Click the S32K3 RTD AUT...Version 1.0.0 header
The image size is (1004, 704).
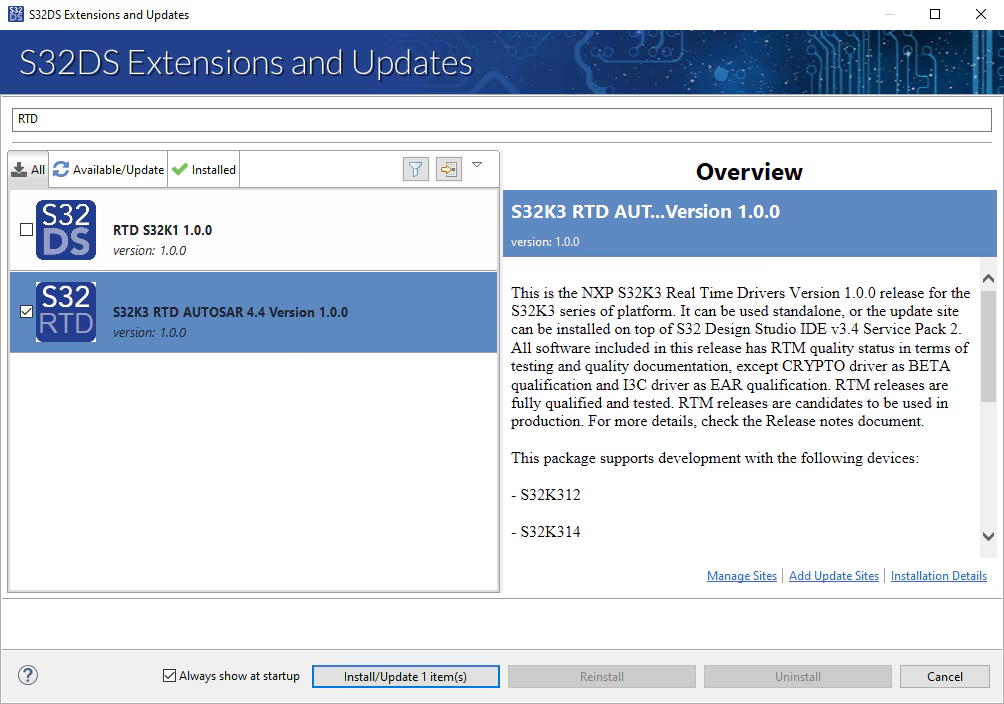[645, 211]
